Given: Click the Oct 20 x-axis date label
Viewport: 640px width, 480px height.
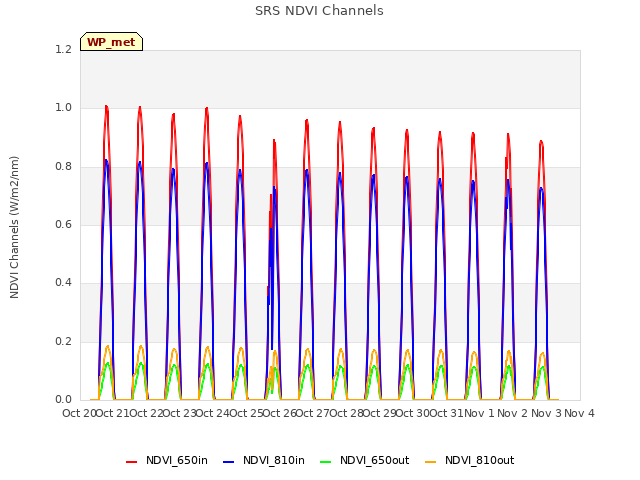Looking at the screenshot, I should (79, 413).
